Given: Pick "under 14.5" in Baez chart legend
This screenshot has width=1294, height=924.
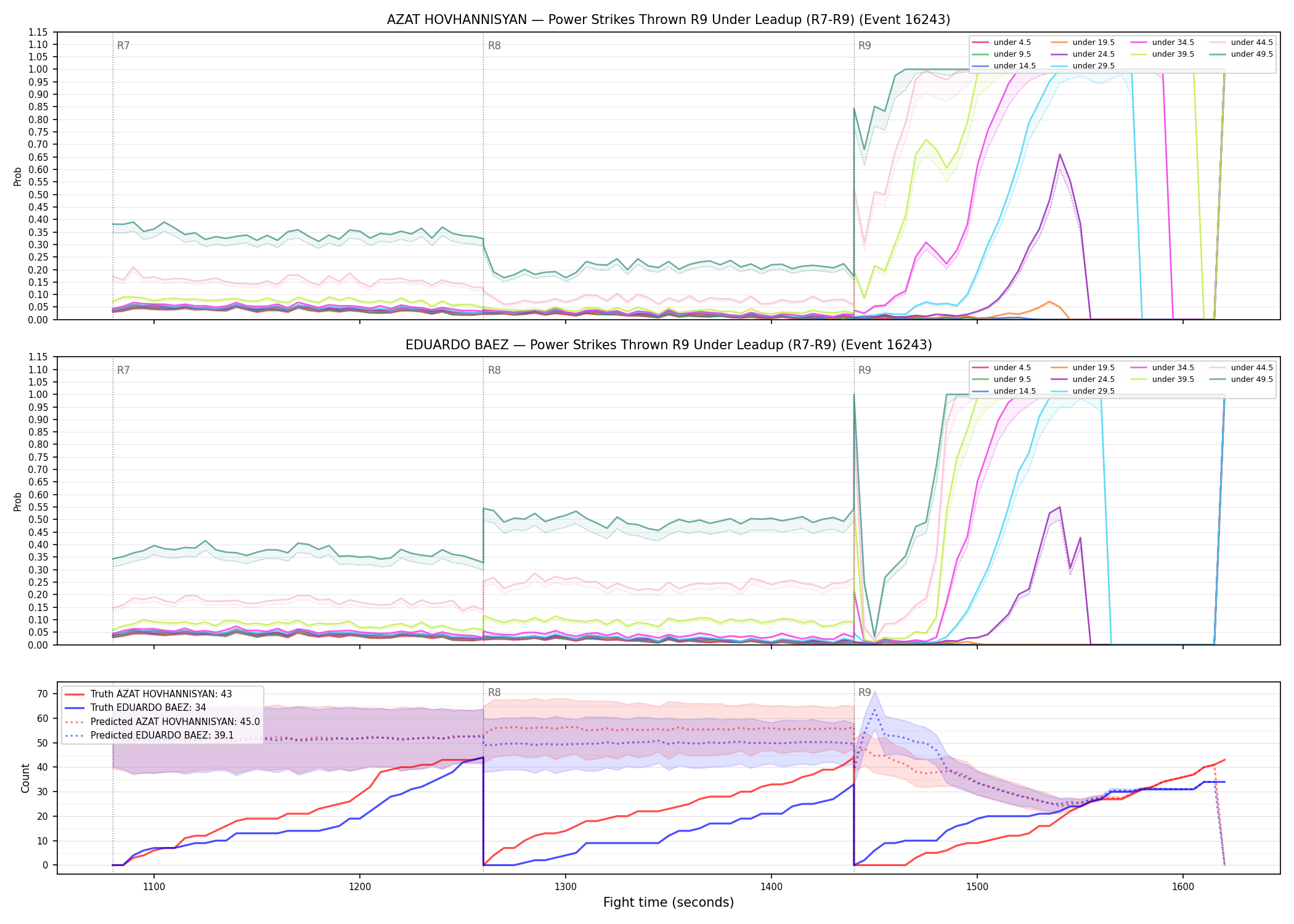Looking at the screenshot, I should click(1004, 391).
